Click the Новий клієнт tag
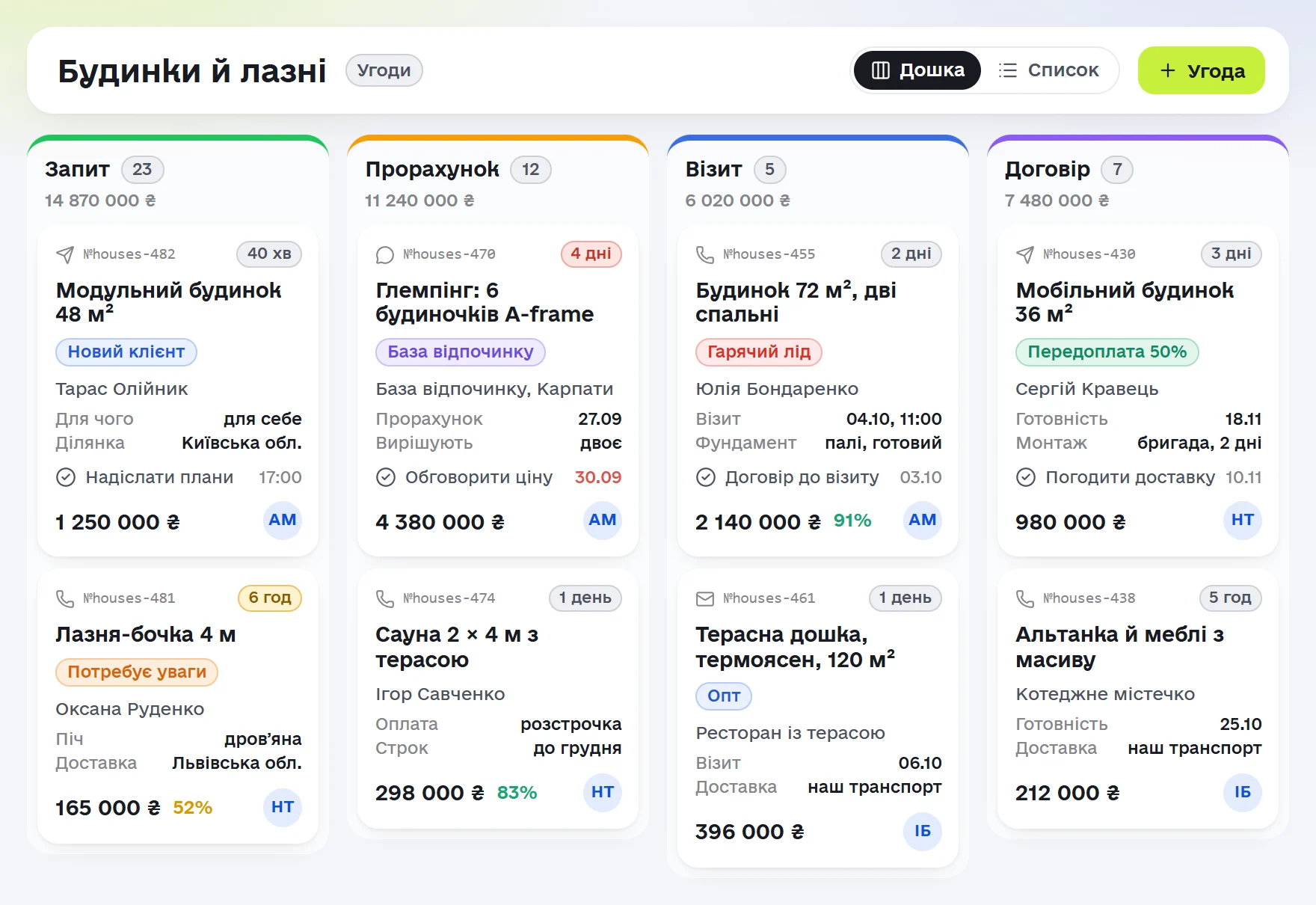The width and height of the screenshot is (1316, 905). 126,352
